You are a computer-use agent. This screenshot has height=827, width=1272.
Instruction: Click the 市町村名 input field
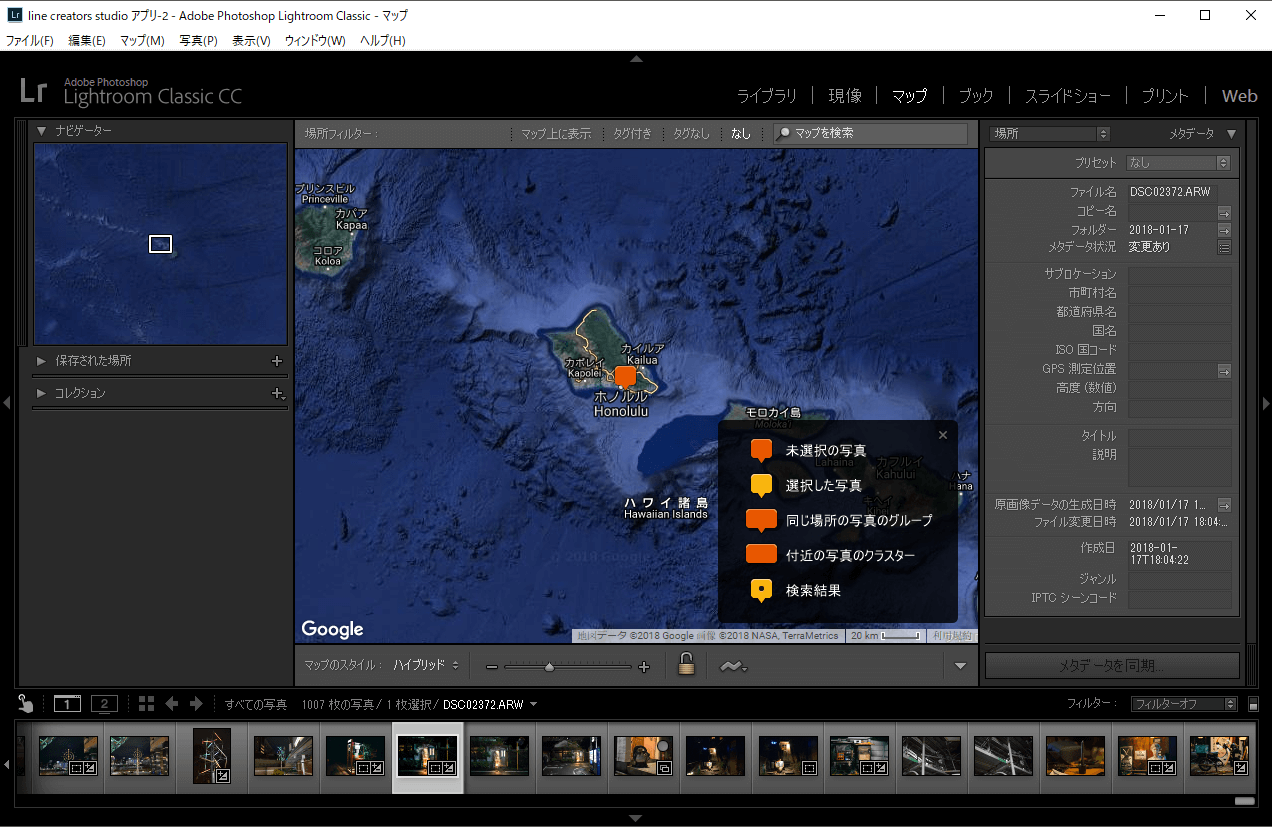click(1180, 293)
